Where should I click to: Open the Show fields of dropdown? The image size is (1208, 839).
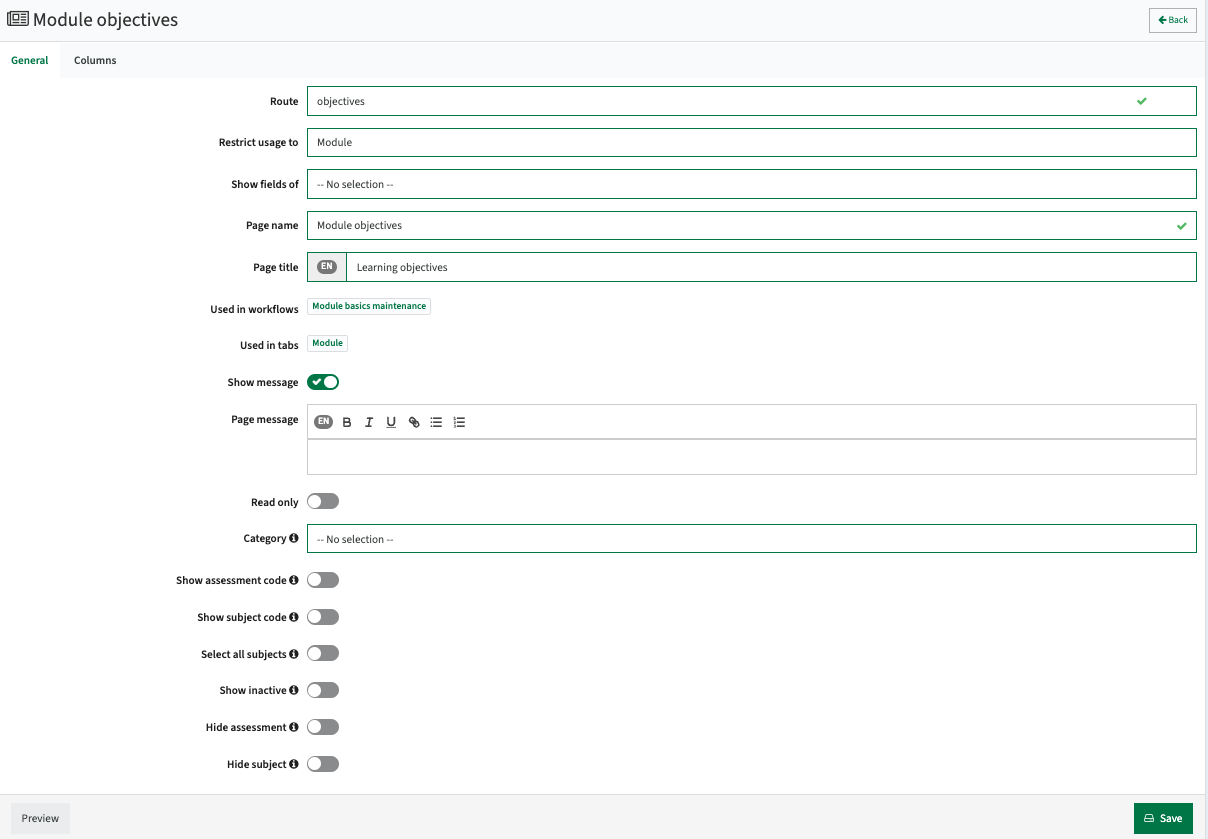(751, 184)
